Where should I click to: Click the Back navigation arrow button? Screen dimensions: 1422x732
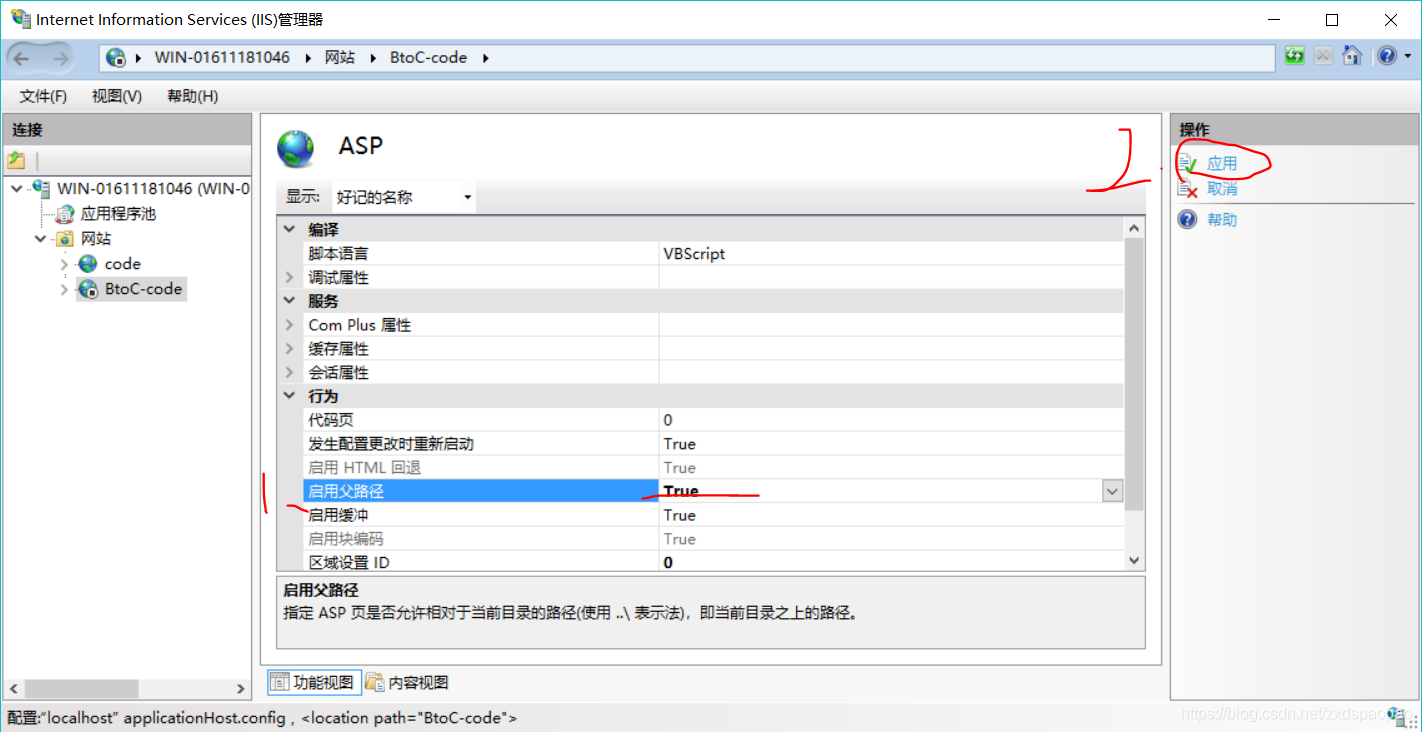[x=22, y=58]
